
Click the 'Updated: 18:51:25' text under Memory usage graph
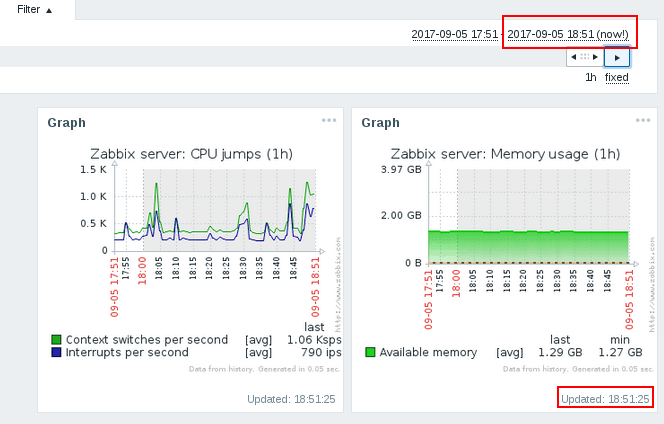pos(605,399)
